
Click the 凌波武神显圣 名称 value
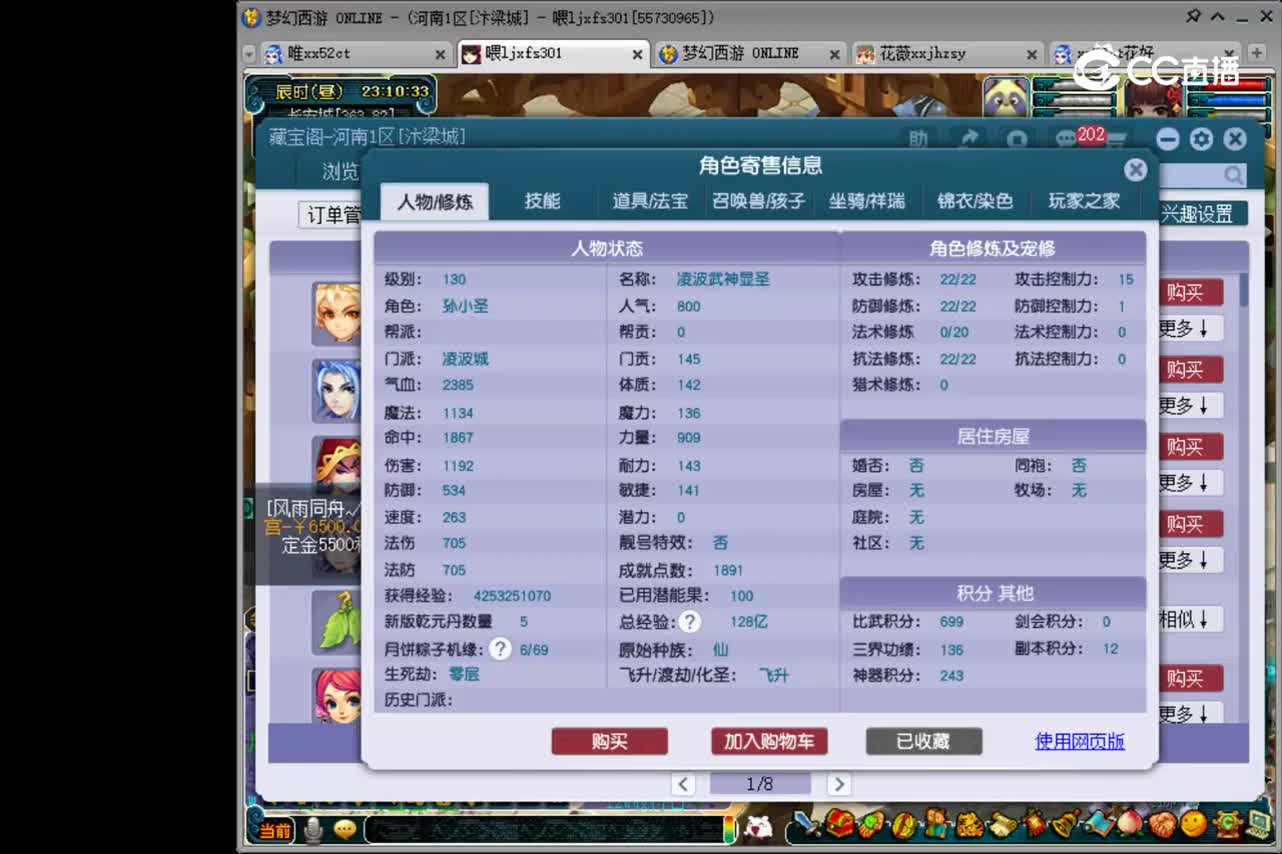[x=723, y=279]
